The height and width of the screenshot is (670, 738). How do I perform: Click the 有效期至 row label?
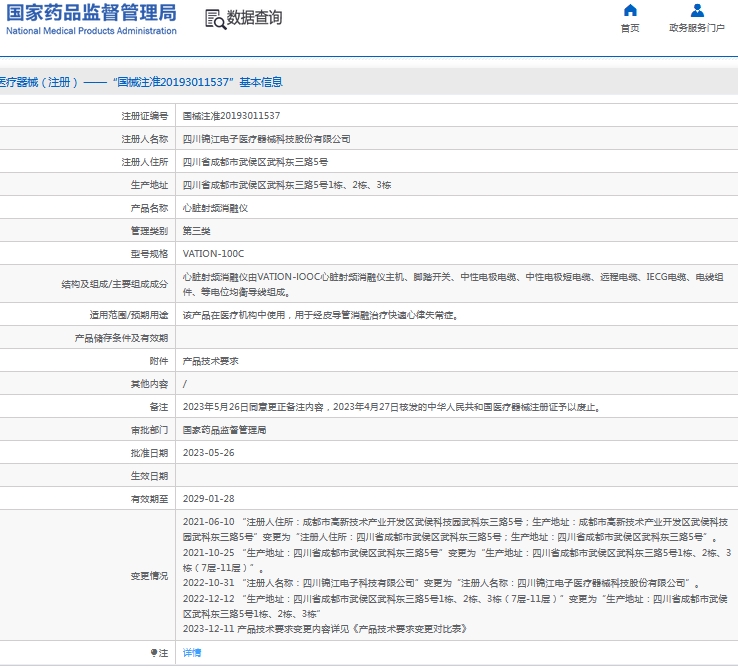tap(149, 499)
